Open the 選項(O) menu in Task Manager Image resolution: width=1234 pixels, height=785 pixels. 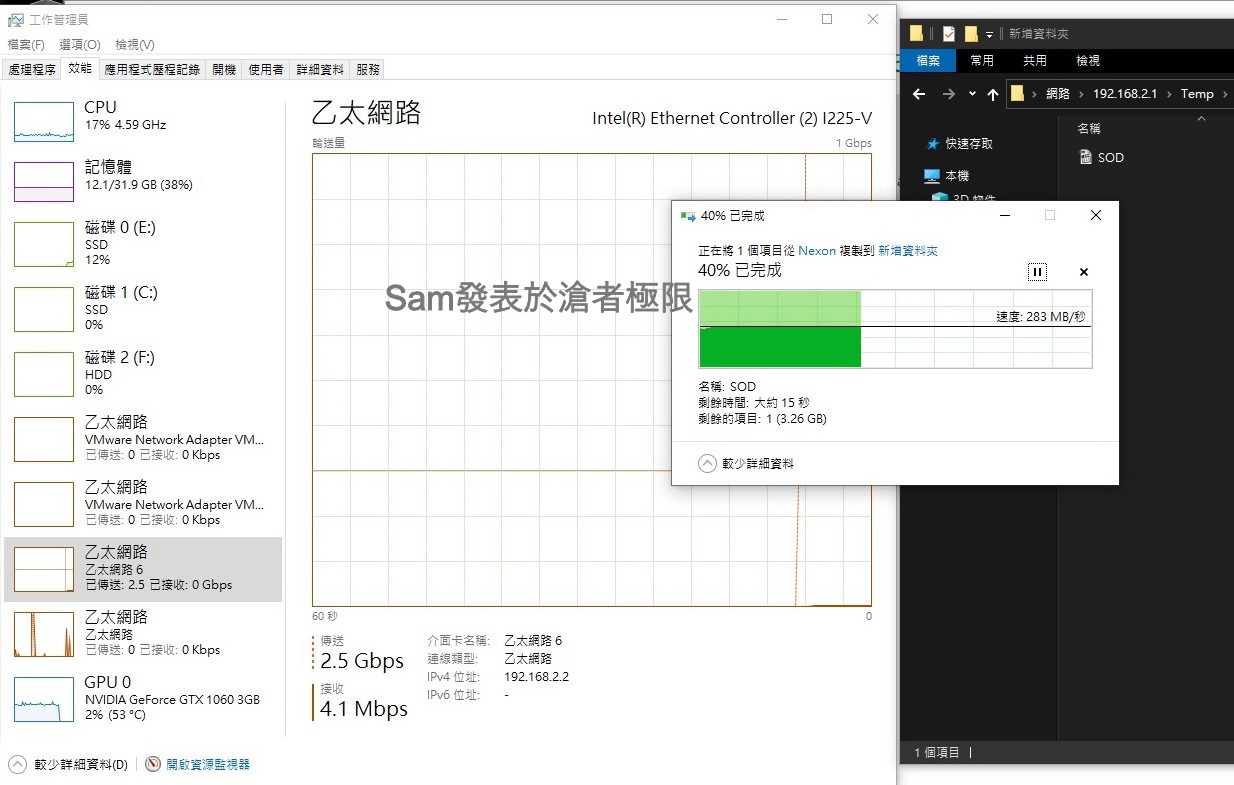80,45
